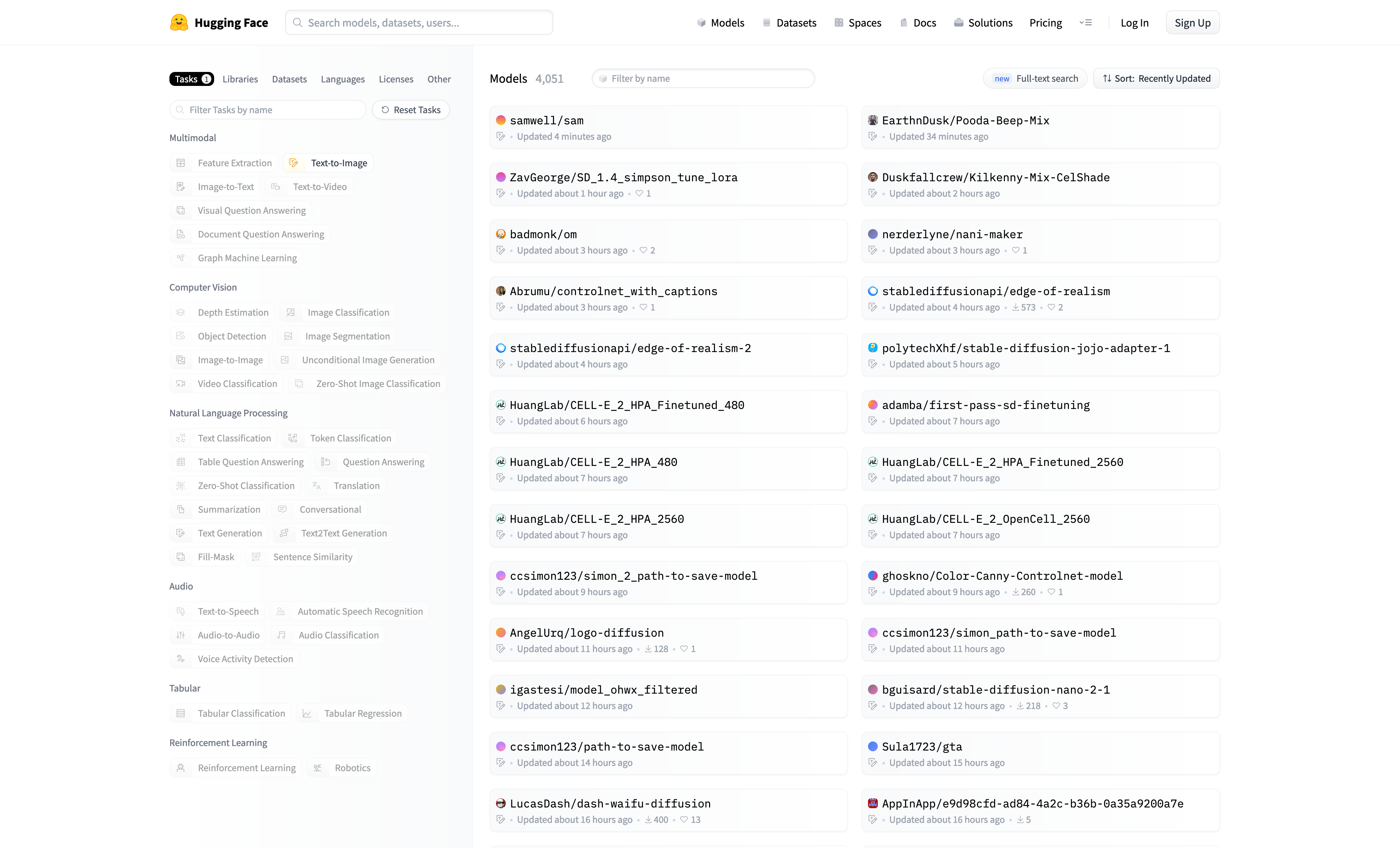Enable the Image Classification task filter
Viewport: 1400px width, 848px height.
pos(337,312)
